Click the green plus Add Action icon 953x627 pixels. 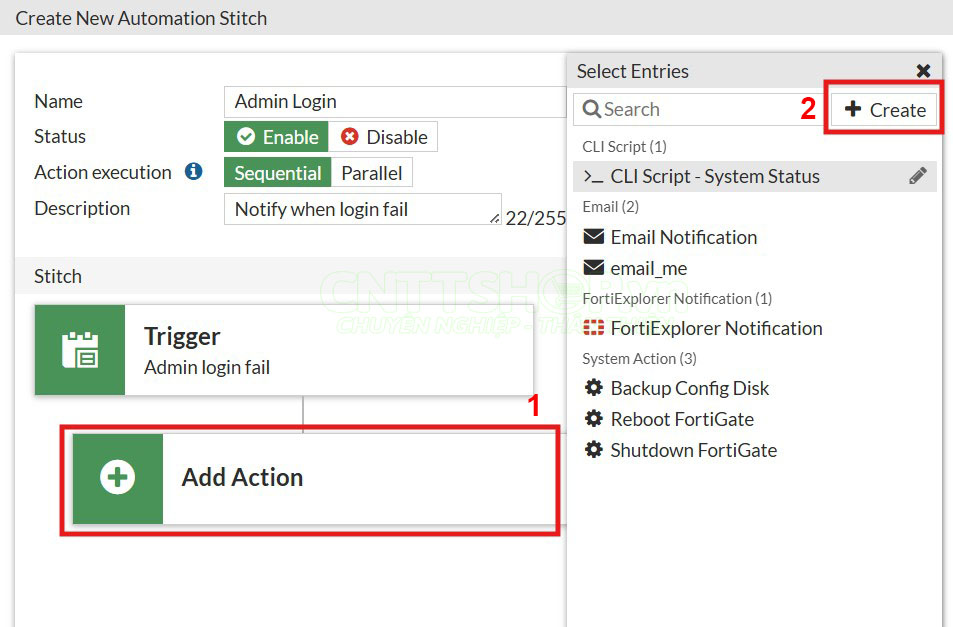tap(118, 478)
